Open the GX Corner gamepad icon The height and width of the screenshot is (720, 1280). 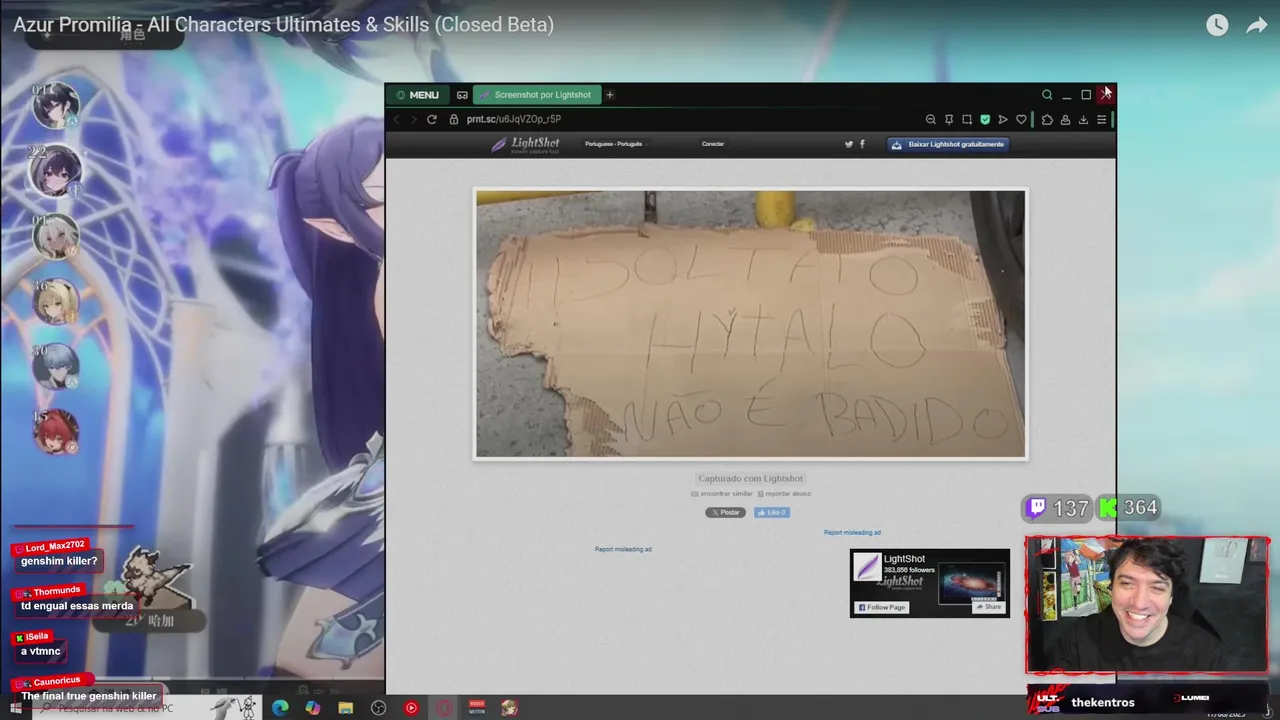pyautogui.click(x=462, y=95)
